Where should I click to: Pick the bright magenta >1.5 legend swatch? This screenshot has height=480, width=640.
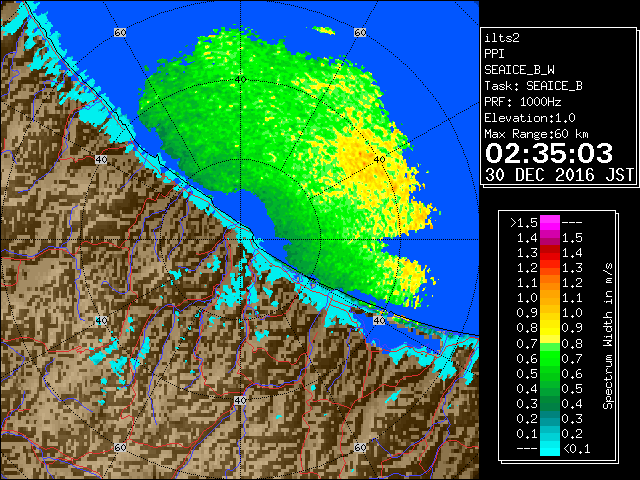(550, 223)
